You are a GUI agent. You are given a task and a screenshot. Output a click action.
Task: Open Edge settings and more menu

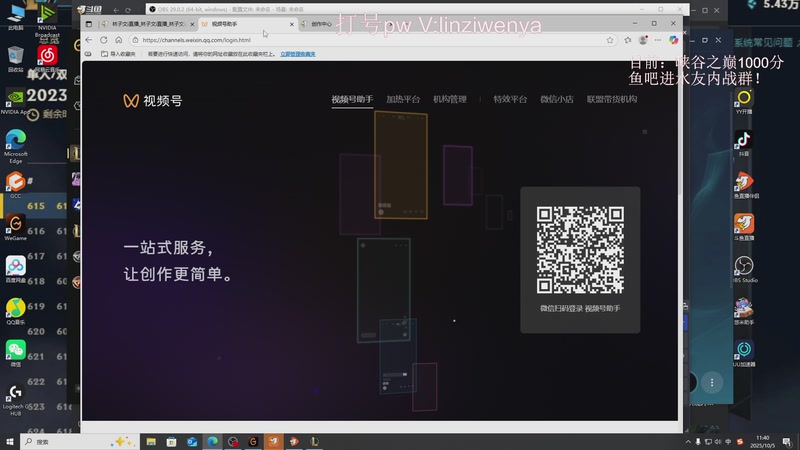pos(658,40)
